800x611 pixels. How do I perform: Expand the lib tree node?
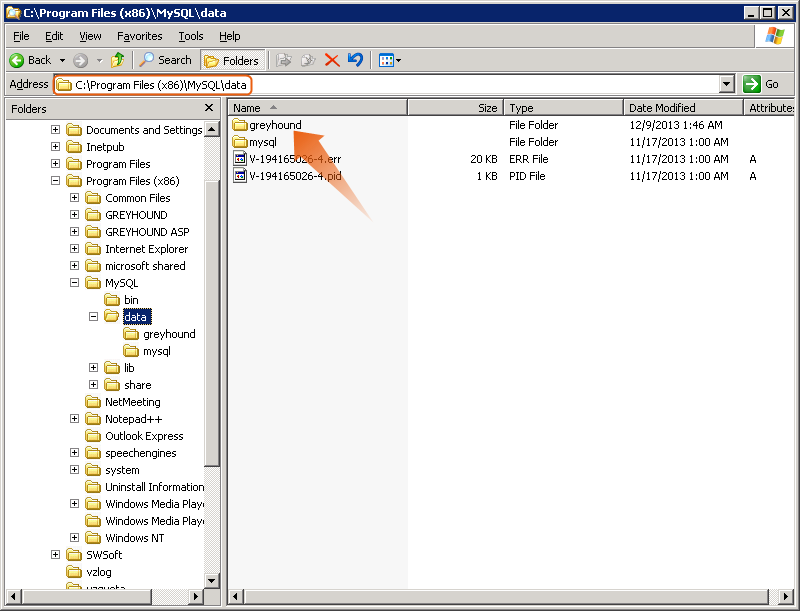(x=93, y=368)
